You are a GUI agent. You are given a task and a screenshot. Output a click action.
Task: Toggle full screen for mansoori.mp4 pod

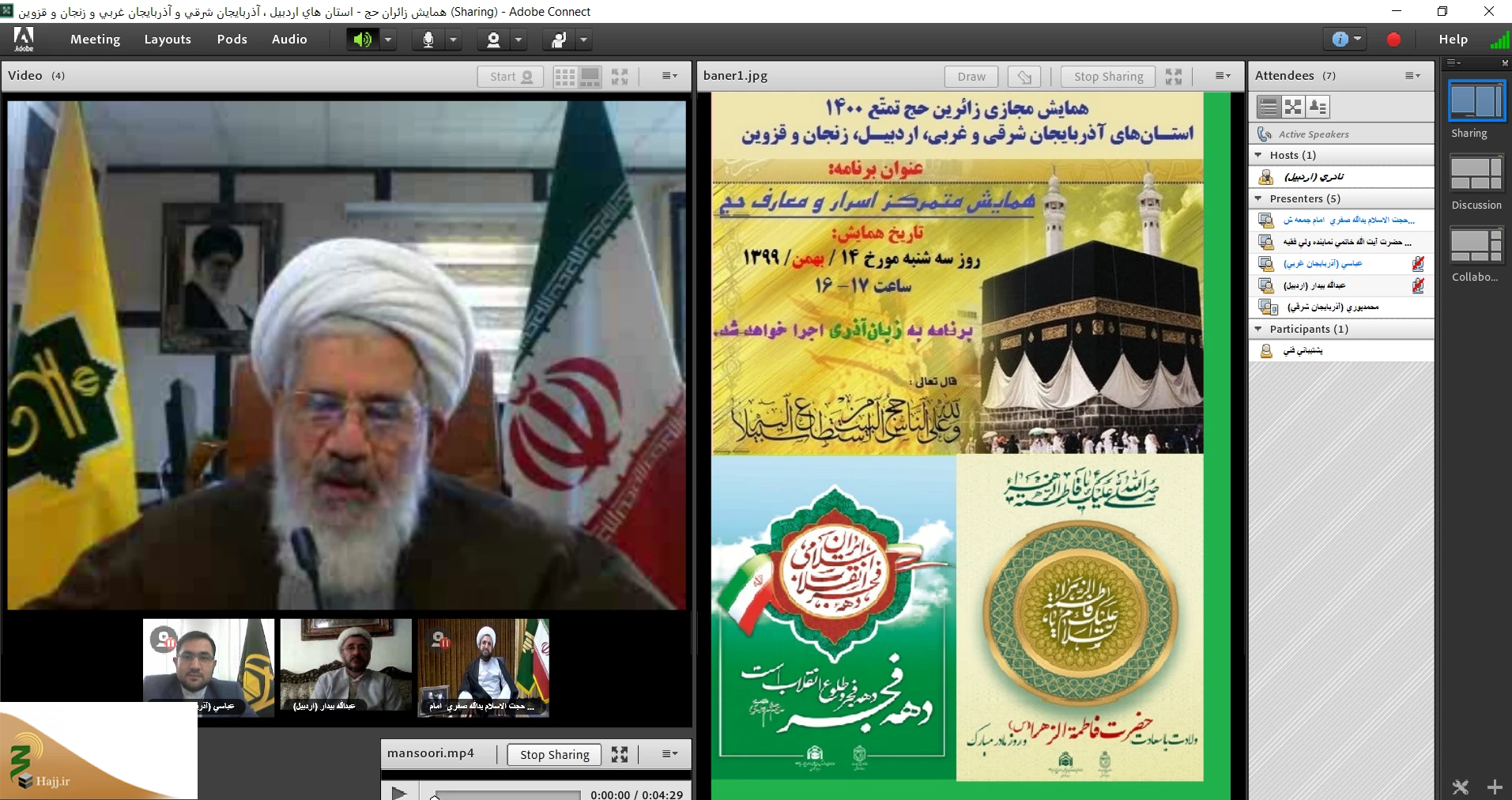(620, 755)
